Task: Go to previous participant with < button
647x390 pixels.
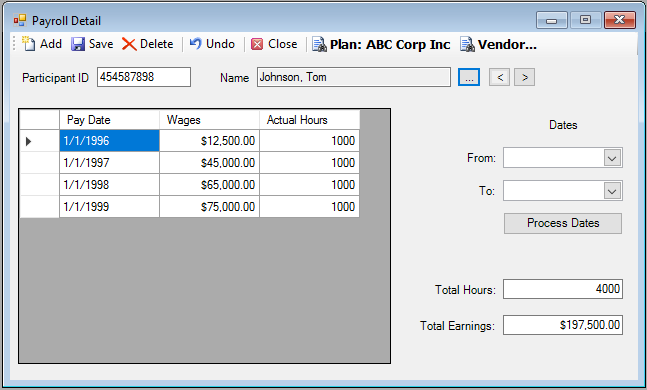Action: (x=500, y=77)
